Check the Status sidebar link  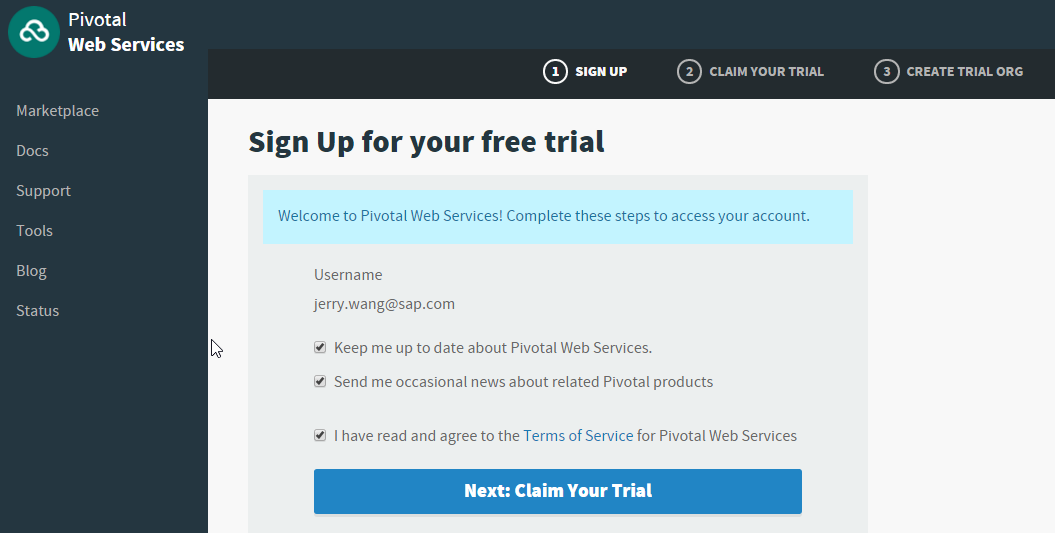click(x=38, y=311)
